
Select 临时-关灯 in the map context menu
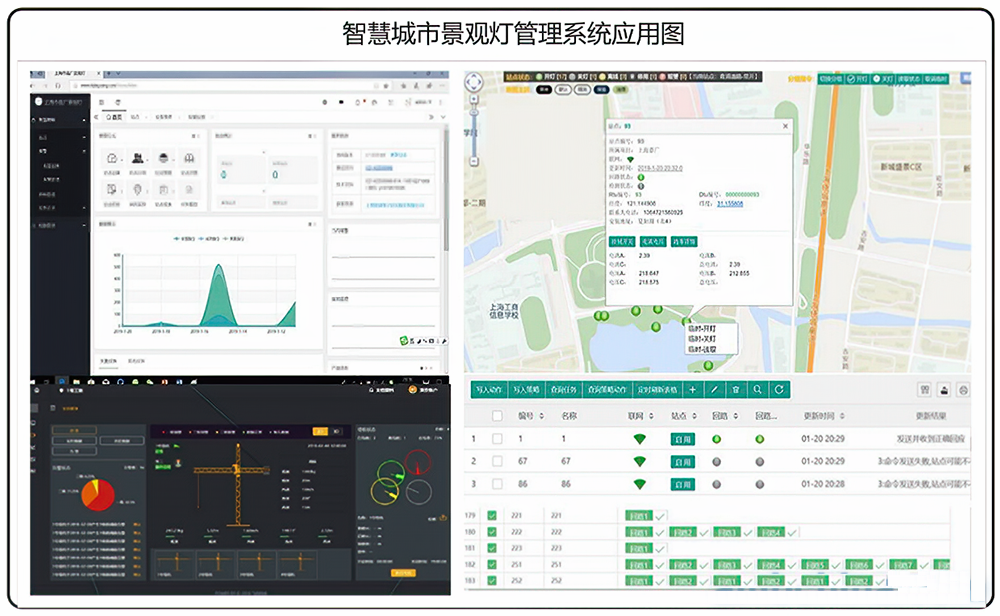pos(701,340)
